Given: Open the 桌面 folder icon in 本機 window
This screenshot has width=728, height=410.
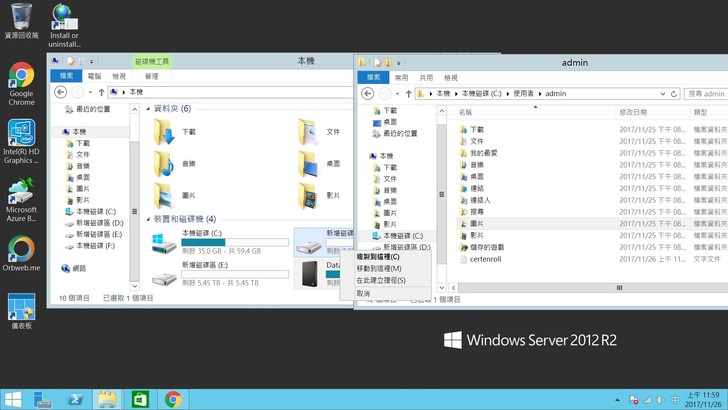Looking at the screenshot, I should [x=308, y=164].
